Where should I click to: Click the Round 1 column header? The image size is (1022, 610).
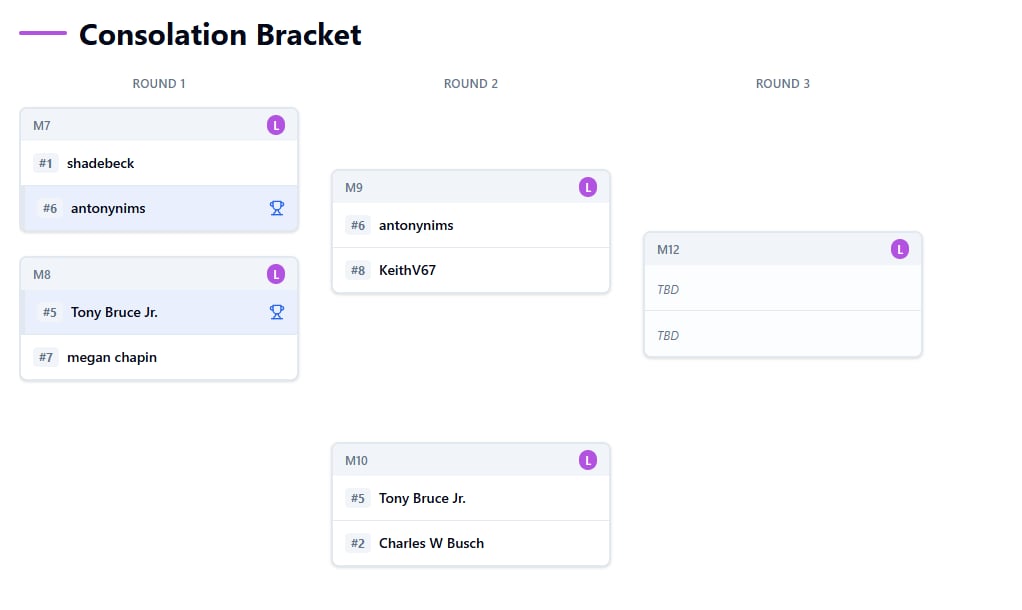pos(159,84)
